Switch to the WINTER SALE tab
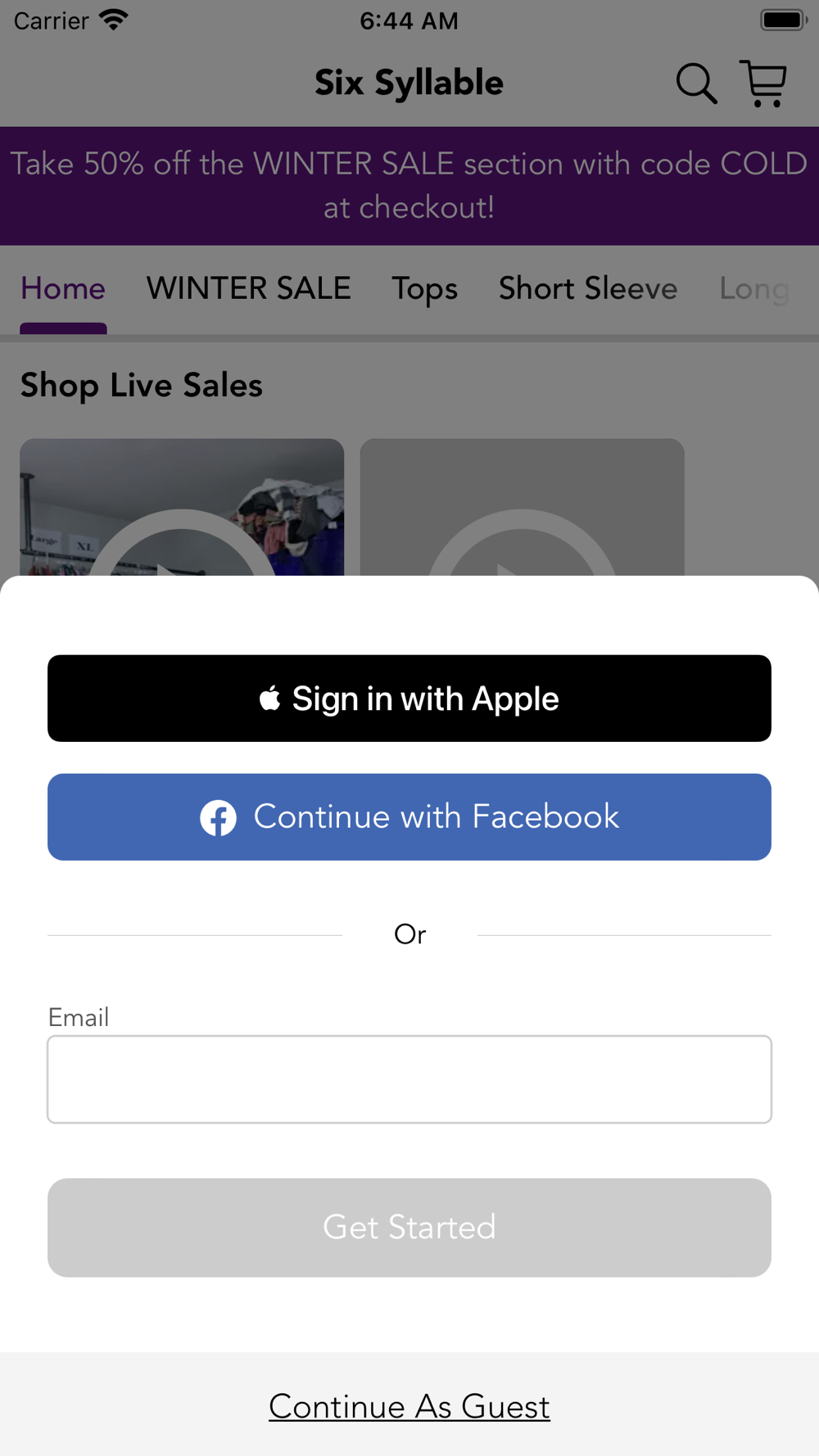 249,288
